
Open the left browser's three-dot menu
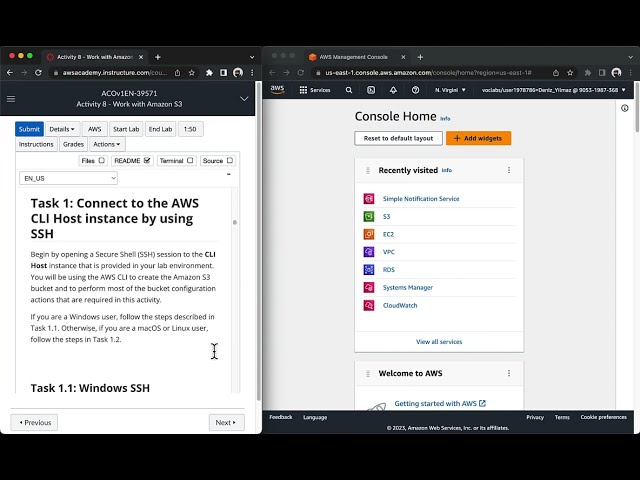[252, 73]
